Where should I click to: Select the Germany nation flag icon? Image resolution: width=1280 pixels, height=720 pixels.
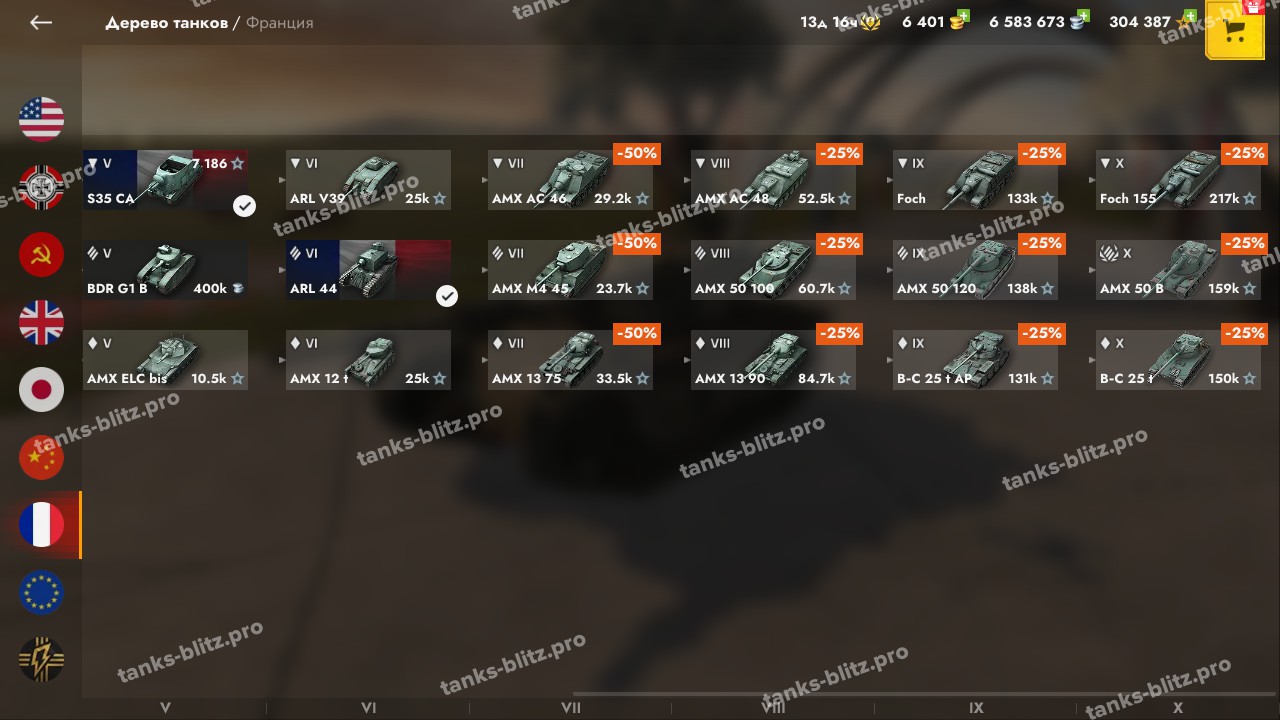41,186
